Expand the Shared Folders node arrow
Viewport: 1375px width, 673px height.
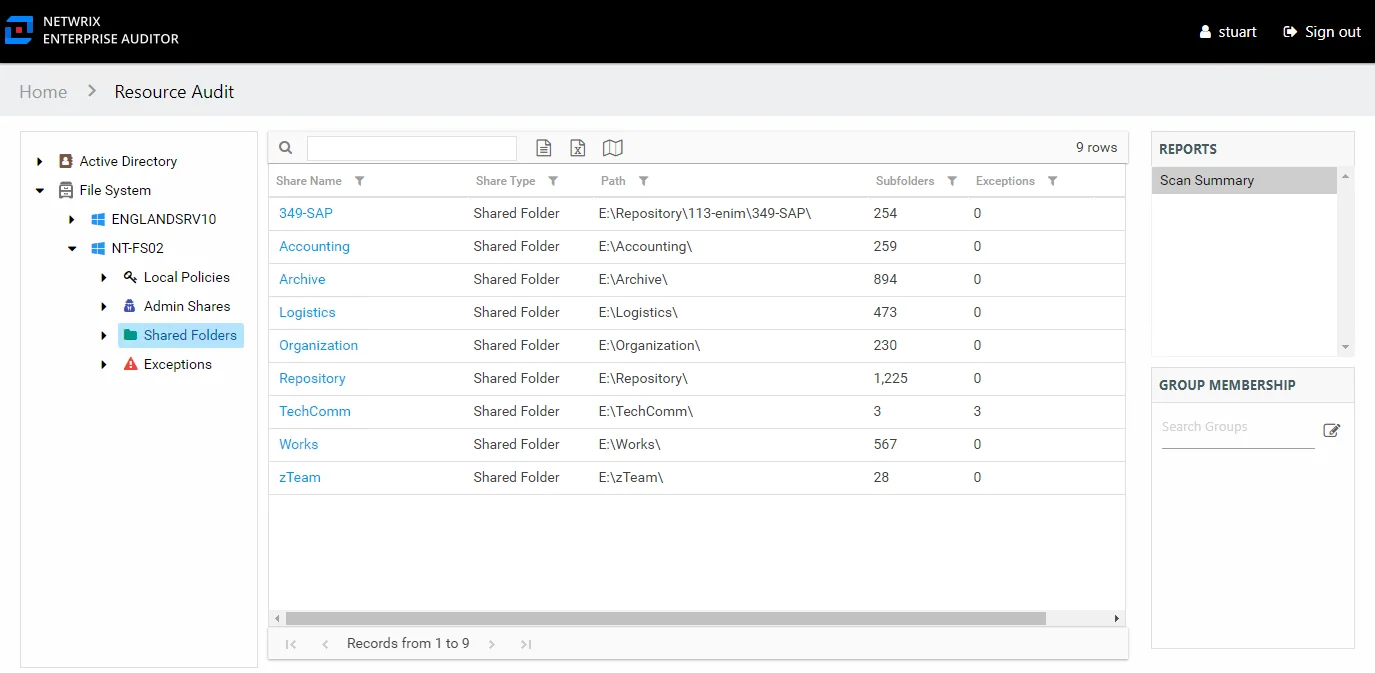(104, 335)
